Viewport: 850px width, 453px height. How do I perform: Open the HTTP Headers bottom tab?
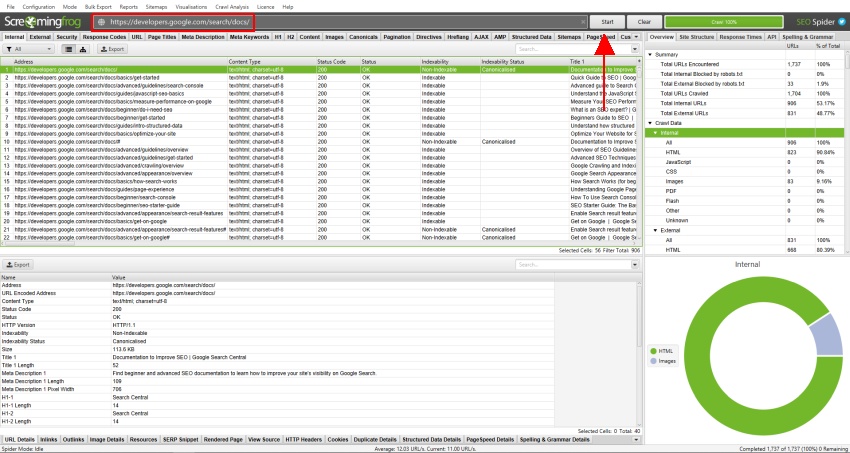pyautogui.click(x=304, y=439)
